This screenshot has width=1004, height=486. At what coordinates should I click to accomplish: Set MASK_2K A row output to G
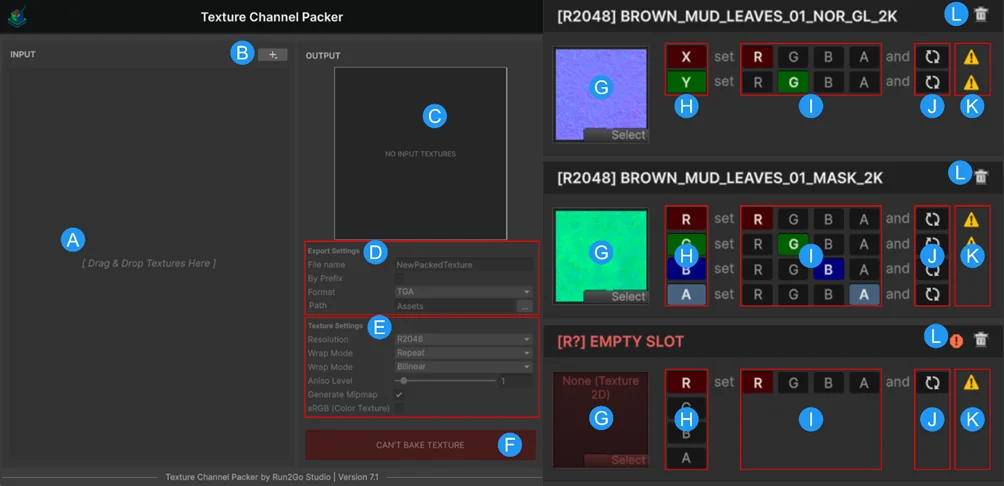793,294
